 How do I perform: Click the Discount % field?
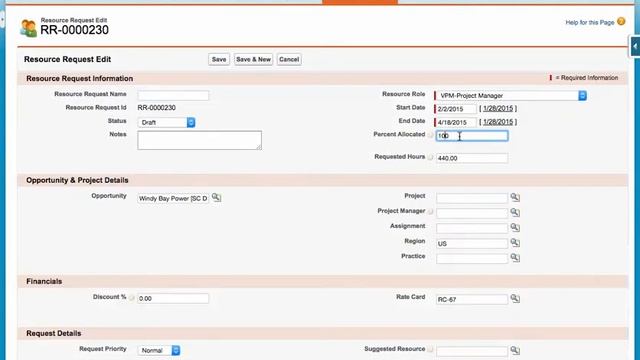pos(173,299)
